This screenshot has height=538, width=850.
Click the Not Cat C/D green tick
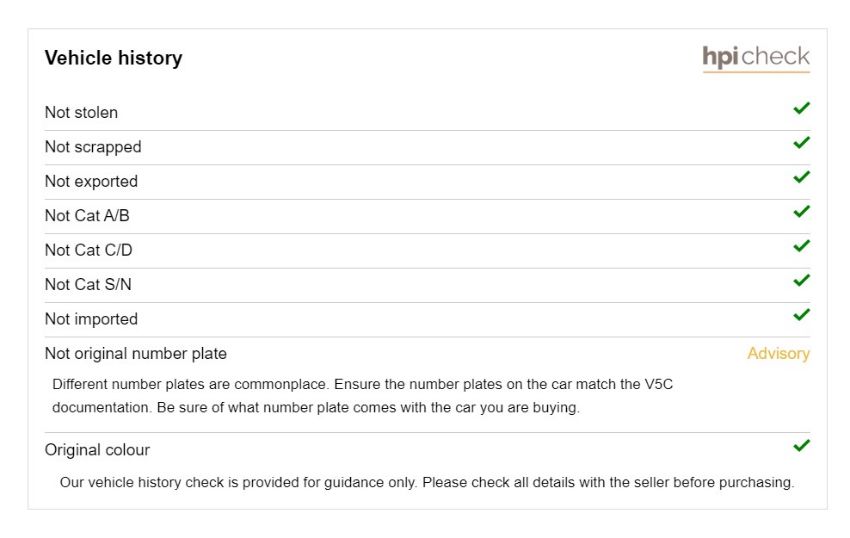pyautogui.click(x=801, y=246)
